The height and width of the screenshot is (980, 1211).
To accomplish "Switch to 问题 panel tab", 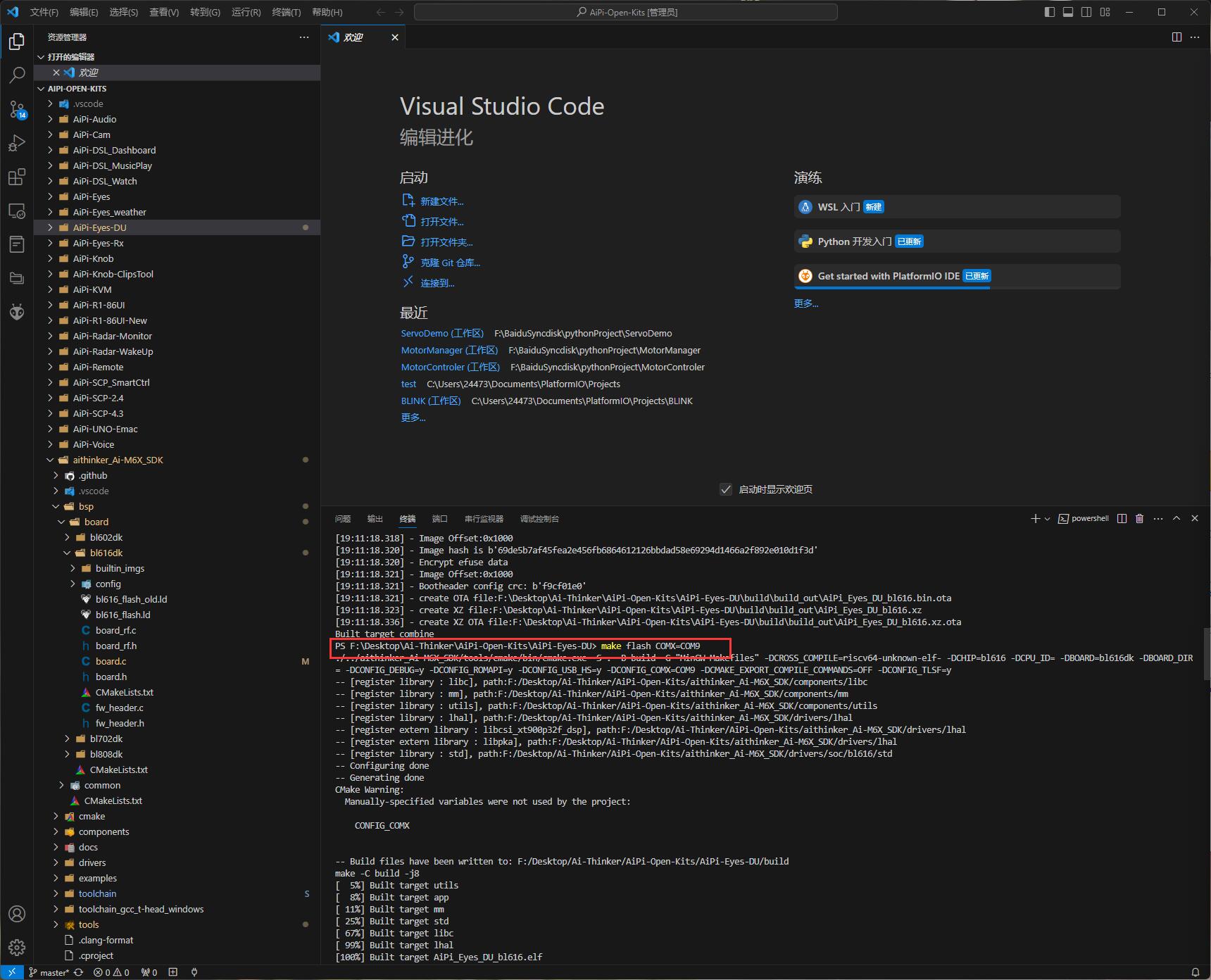I will pyautogui.click(x=343, y=519).
